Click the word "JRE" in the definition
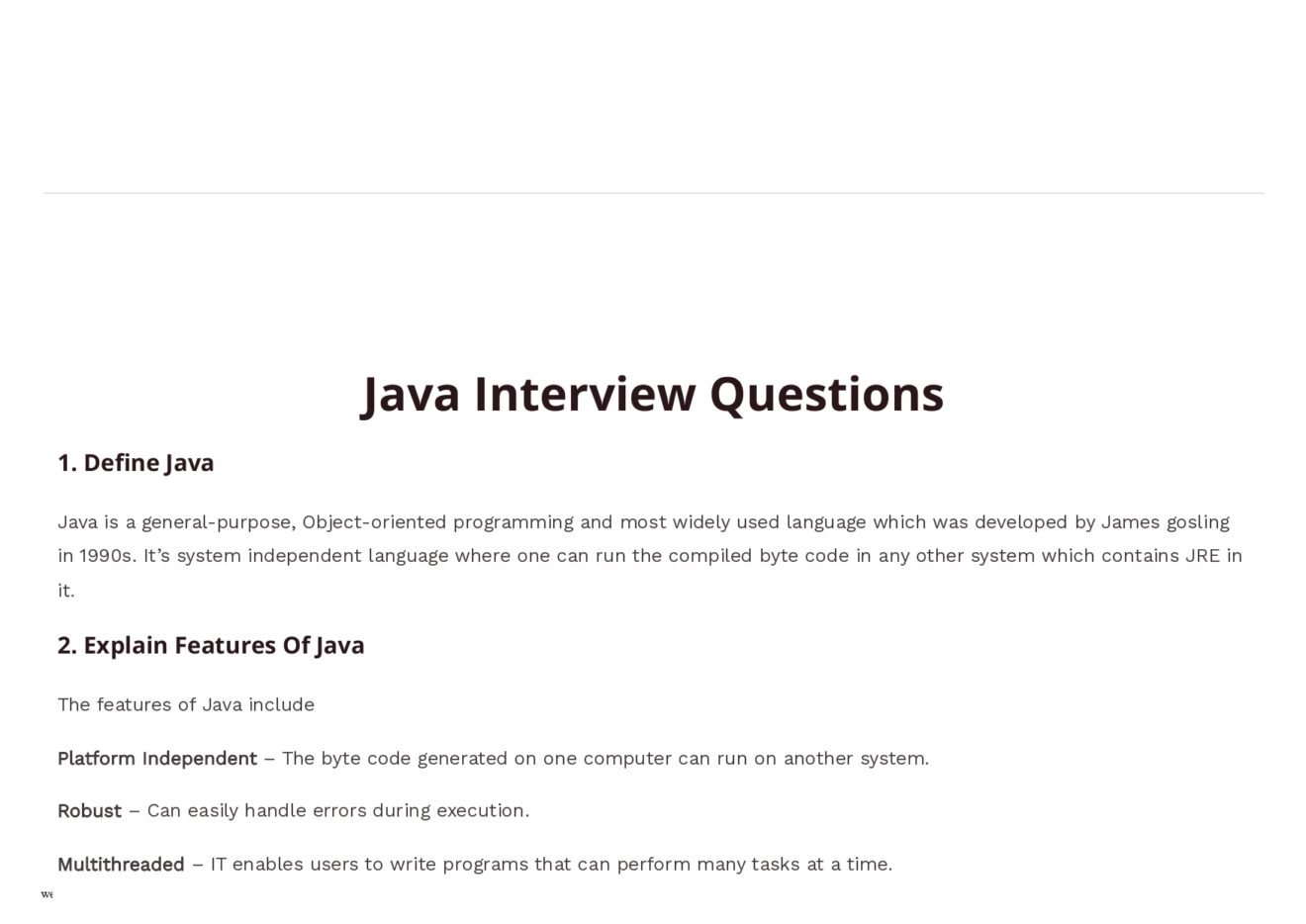Image resolution: width=1306 pixels, height=924 pixels. point(1202,555)
